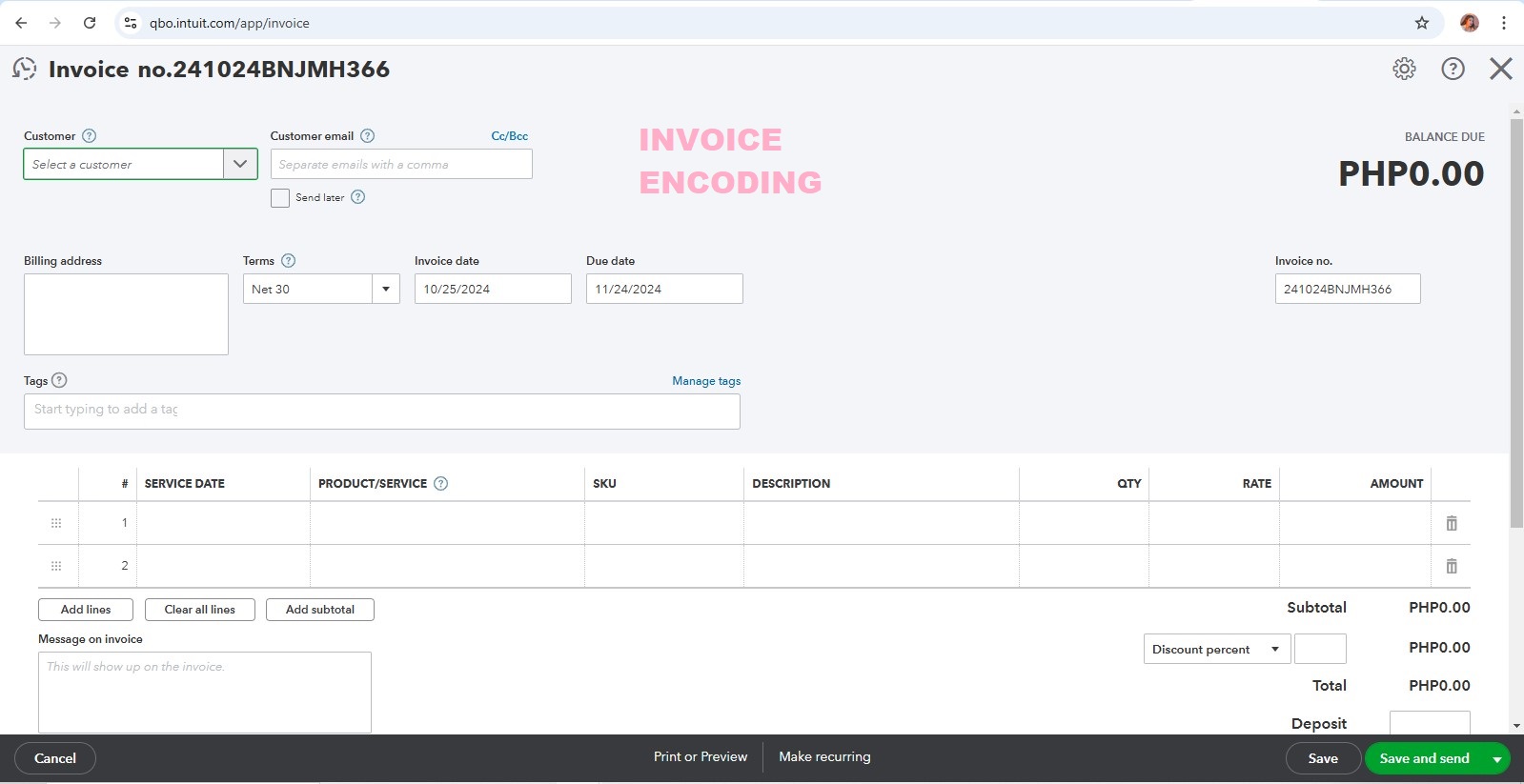
Task: Click the Description cell of line 1
Action: tap(882, 523)
